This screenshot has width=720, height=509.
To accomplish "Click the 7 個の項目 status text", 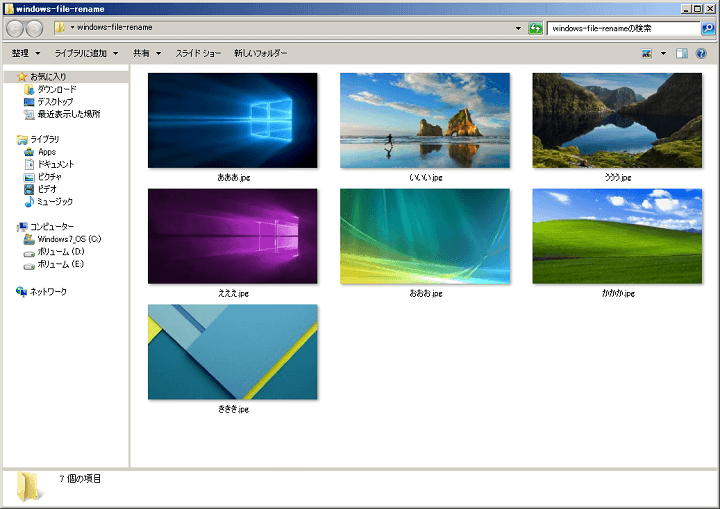I will (x=80, y=479).
